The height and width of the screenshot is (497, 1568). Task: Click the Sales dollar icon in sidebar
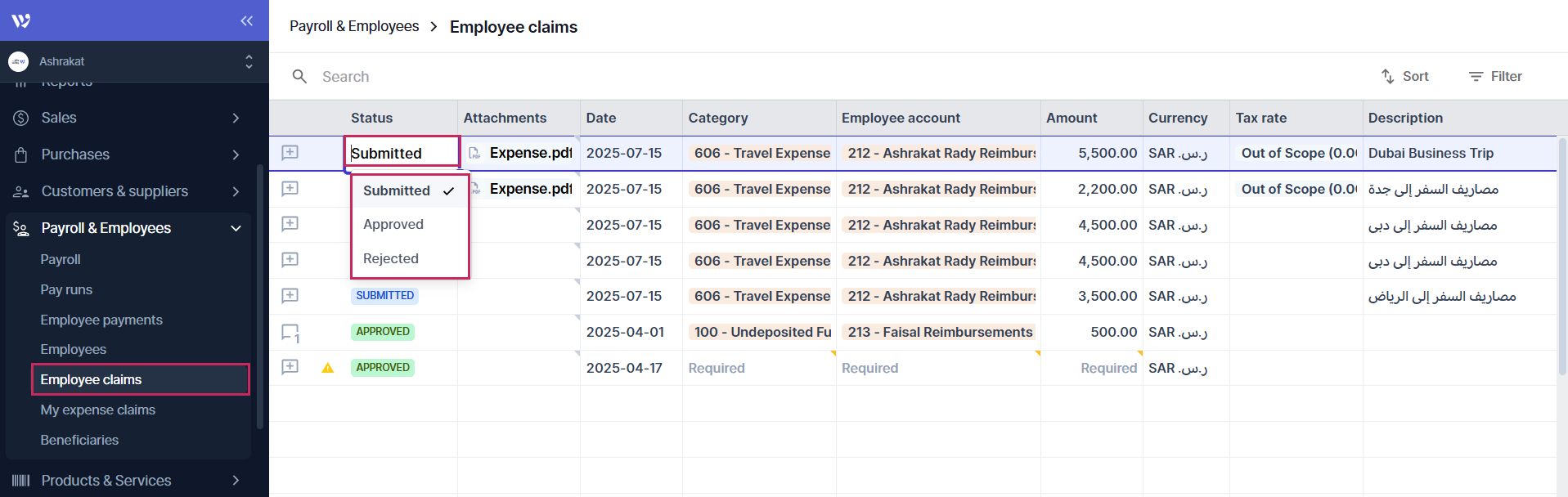pos(21,118)
